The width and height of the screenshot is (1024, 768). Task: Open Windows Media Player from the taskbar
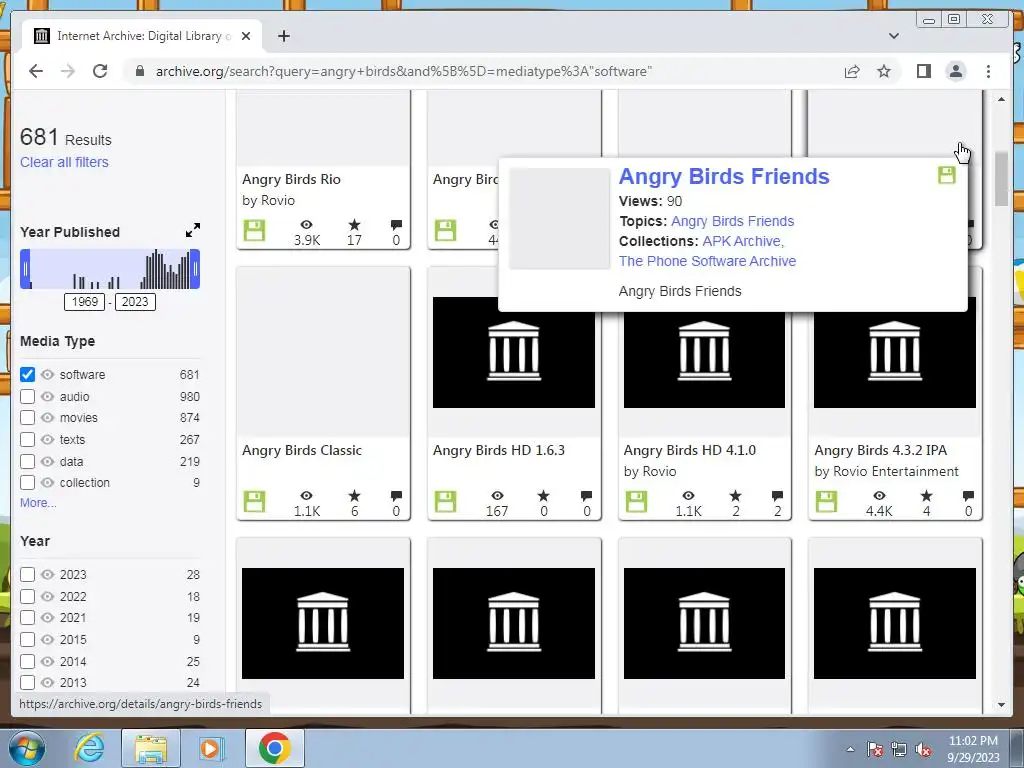pos(212,748)
